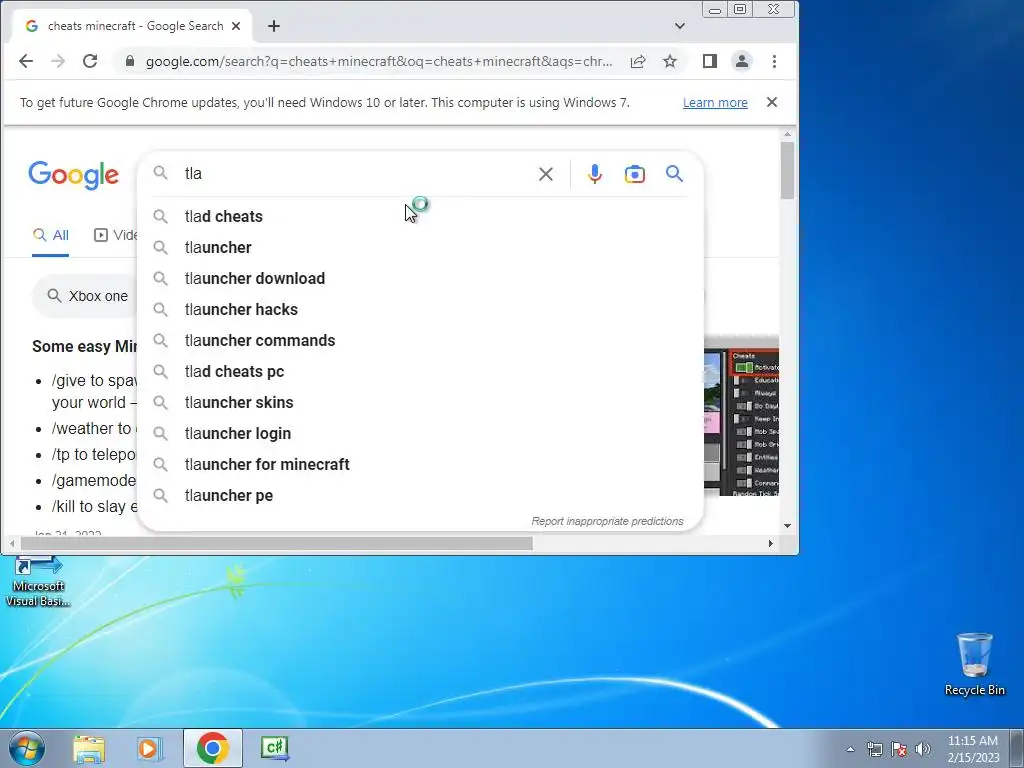
Task: Select the 'tlauncher hacks' suggestion
Action: 421,310
